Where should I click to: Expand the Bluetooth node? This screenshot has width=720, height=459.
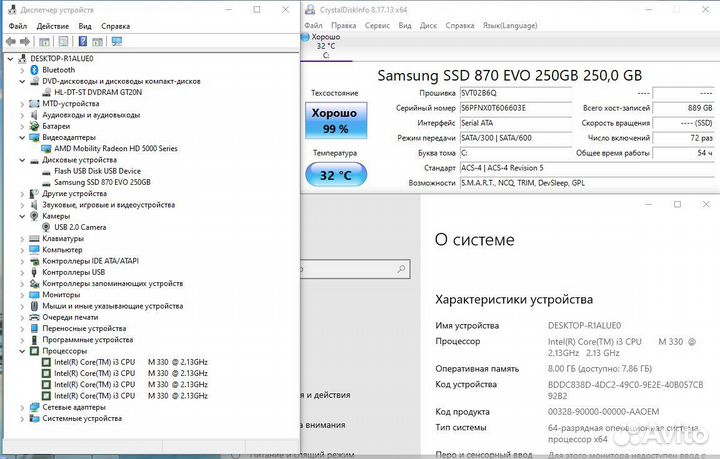point(22,70)
